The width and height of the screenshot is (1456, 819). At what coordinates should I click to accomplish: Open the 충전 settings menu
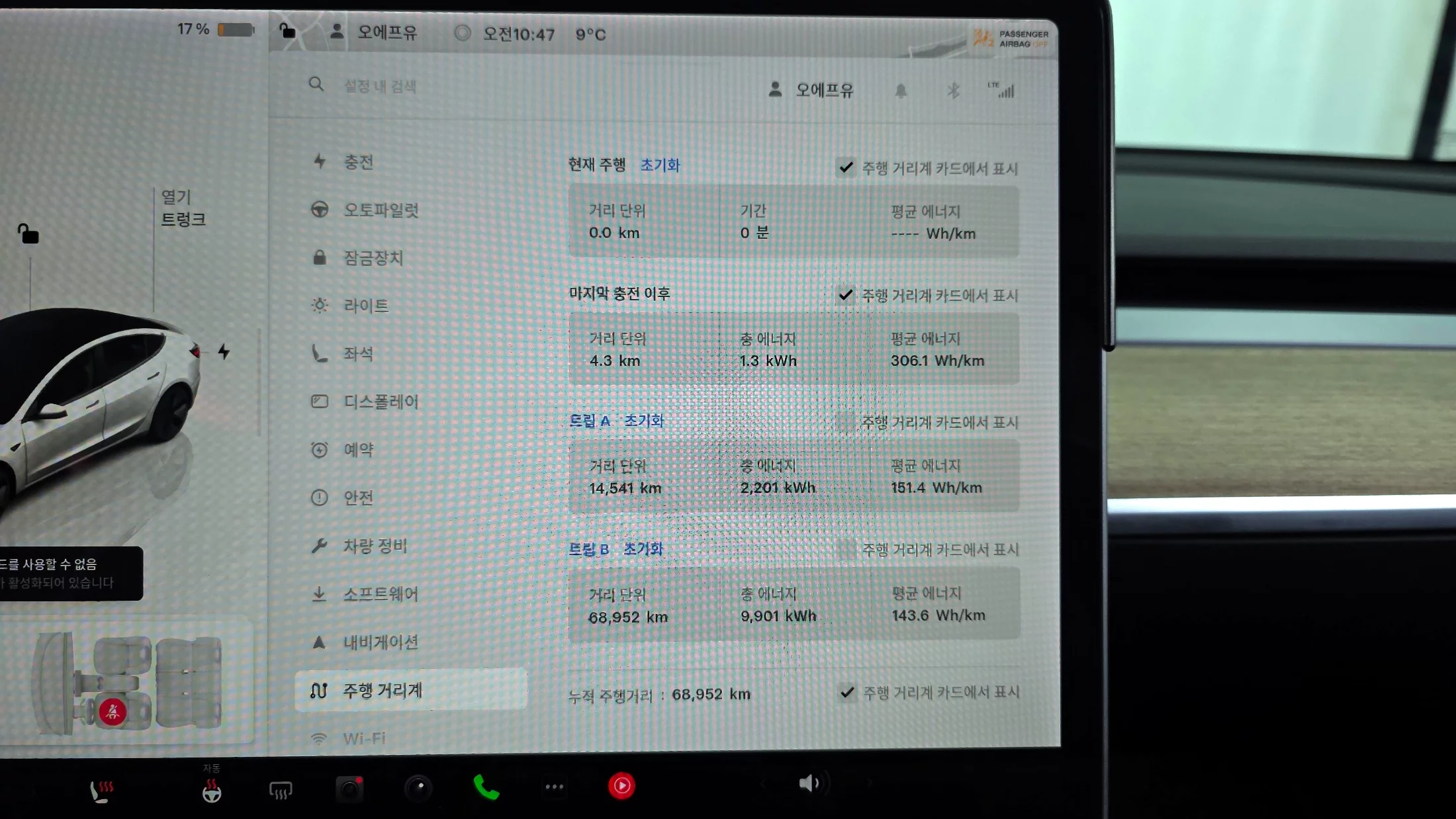pyautogui.click(x=358, y=162)
